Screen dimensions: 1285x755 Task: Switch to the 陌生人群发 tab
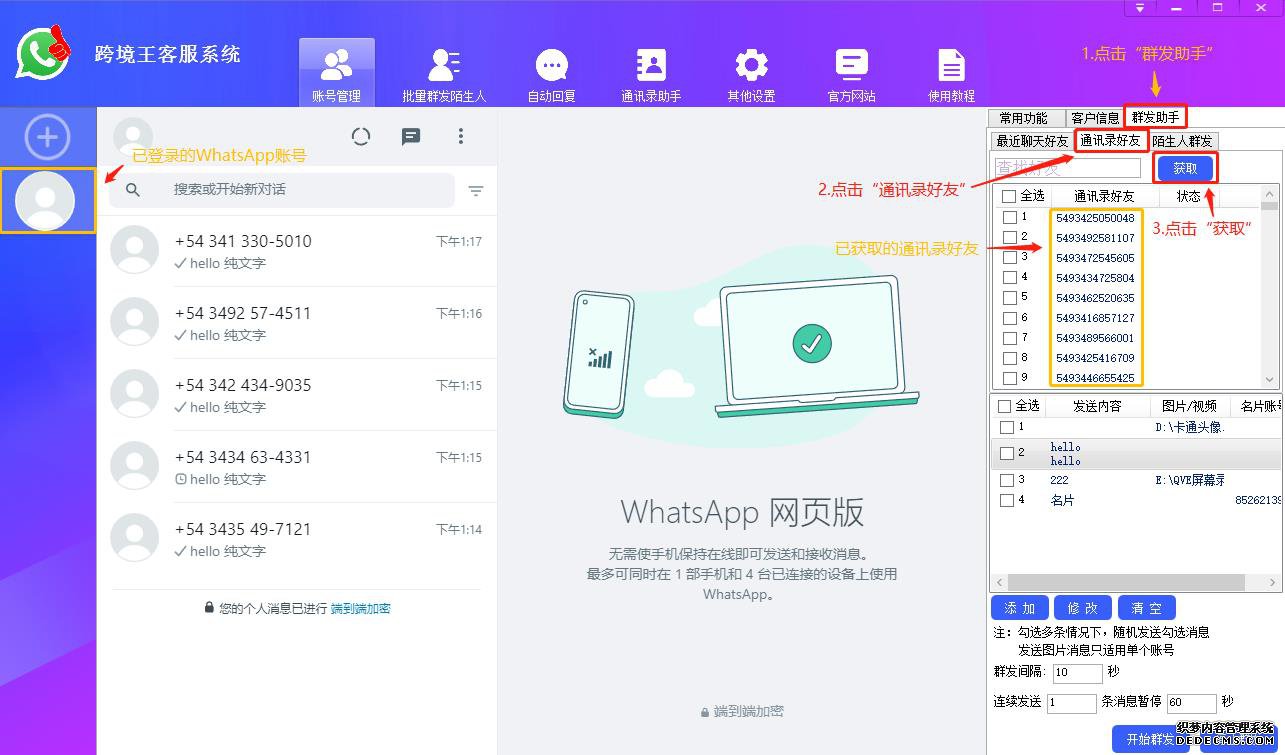[x=1184, y=140]
